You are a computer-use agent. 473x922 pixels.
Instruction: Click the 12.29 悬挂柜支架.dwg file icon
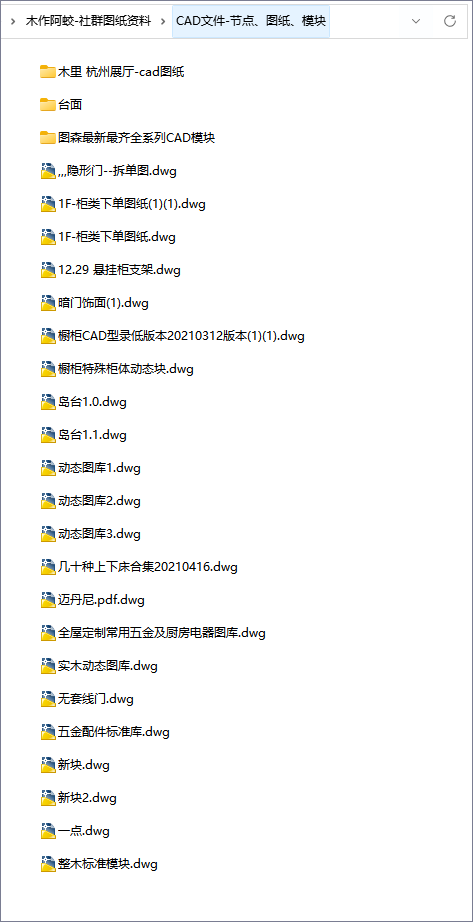[48, 270]
